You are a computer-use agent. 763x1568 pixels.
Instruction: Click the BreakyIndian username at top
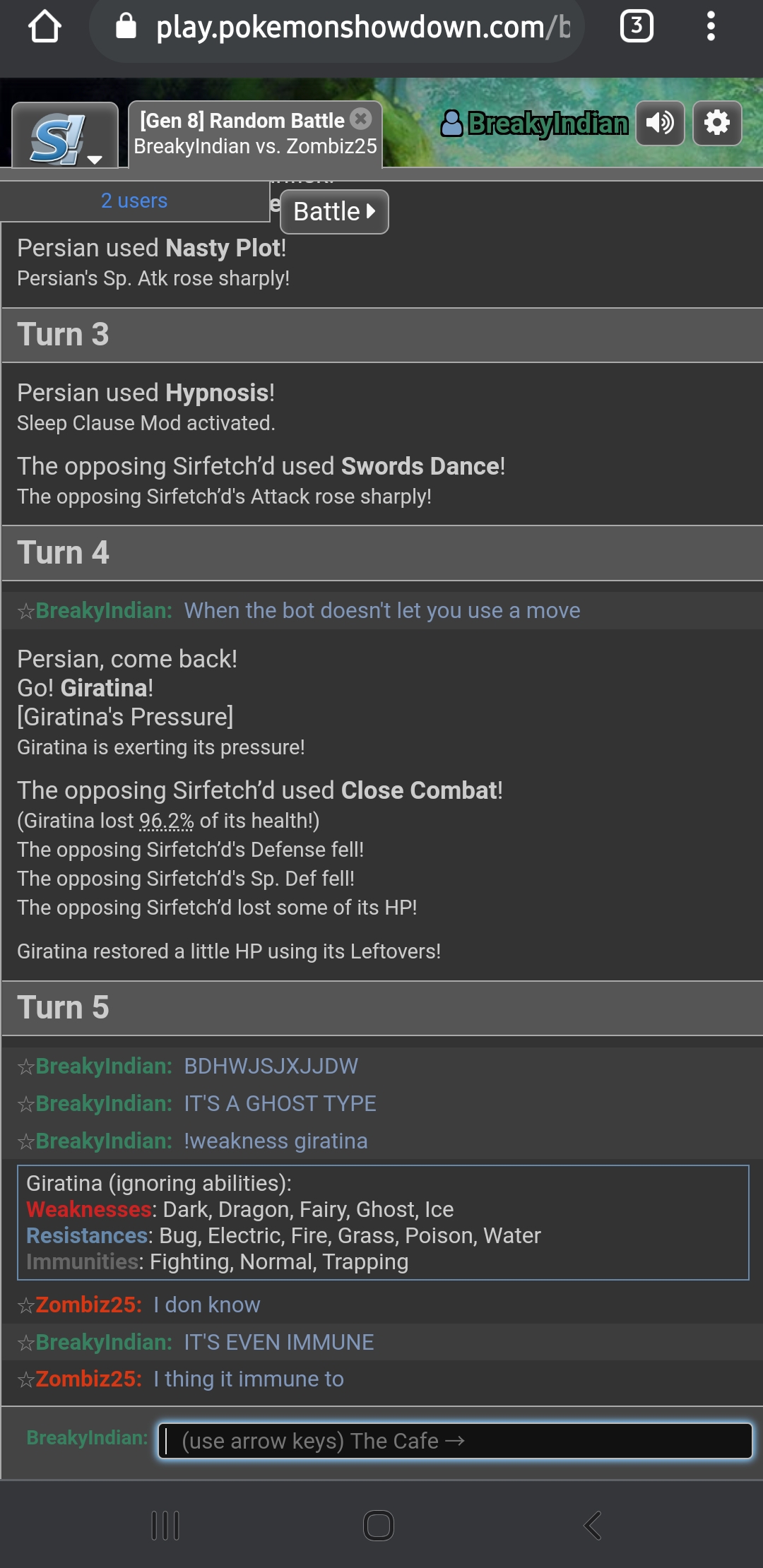[536, 124]
